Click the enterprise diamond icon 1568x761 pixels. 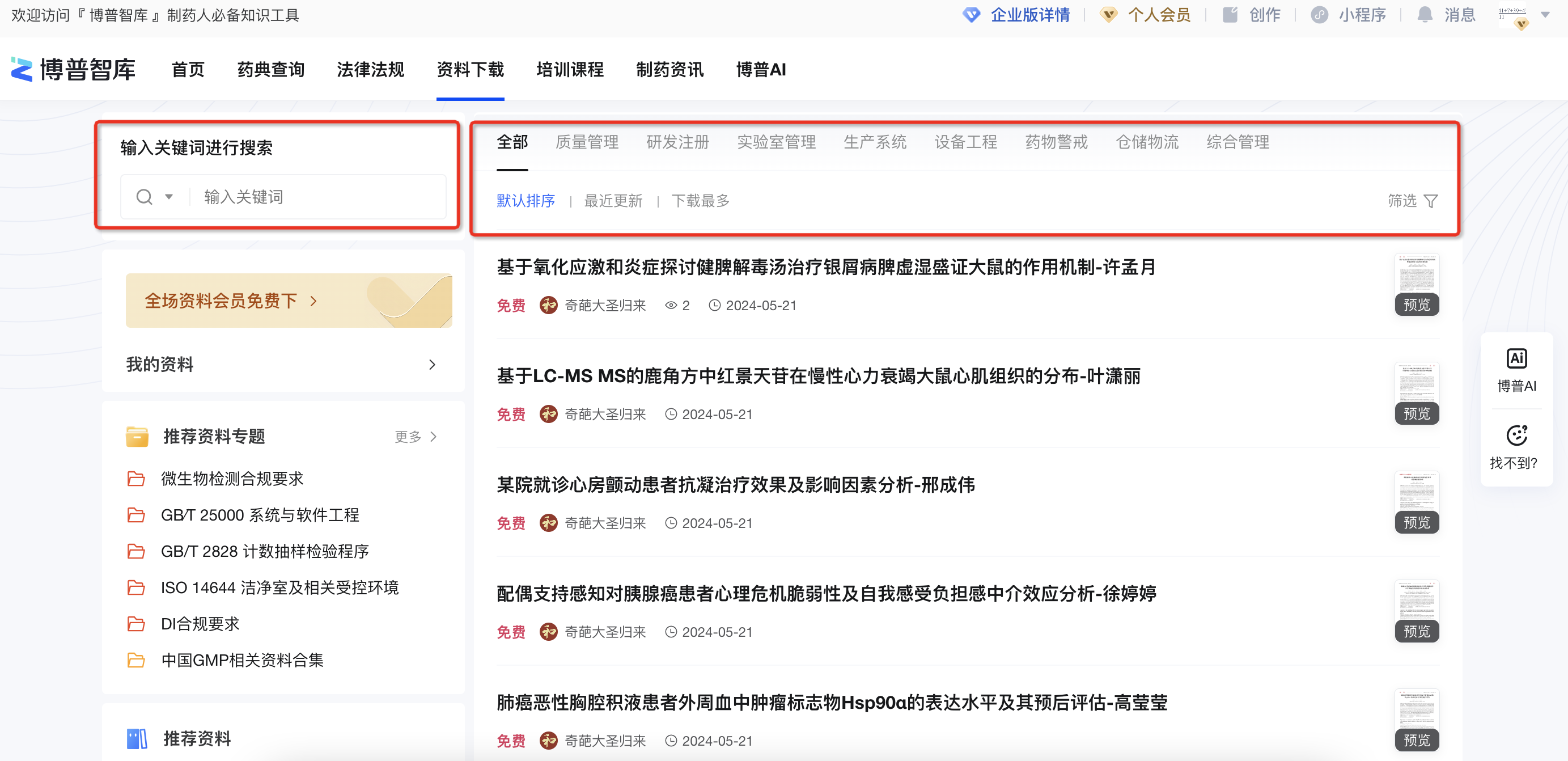[x=972, y=15]
